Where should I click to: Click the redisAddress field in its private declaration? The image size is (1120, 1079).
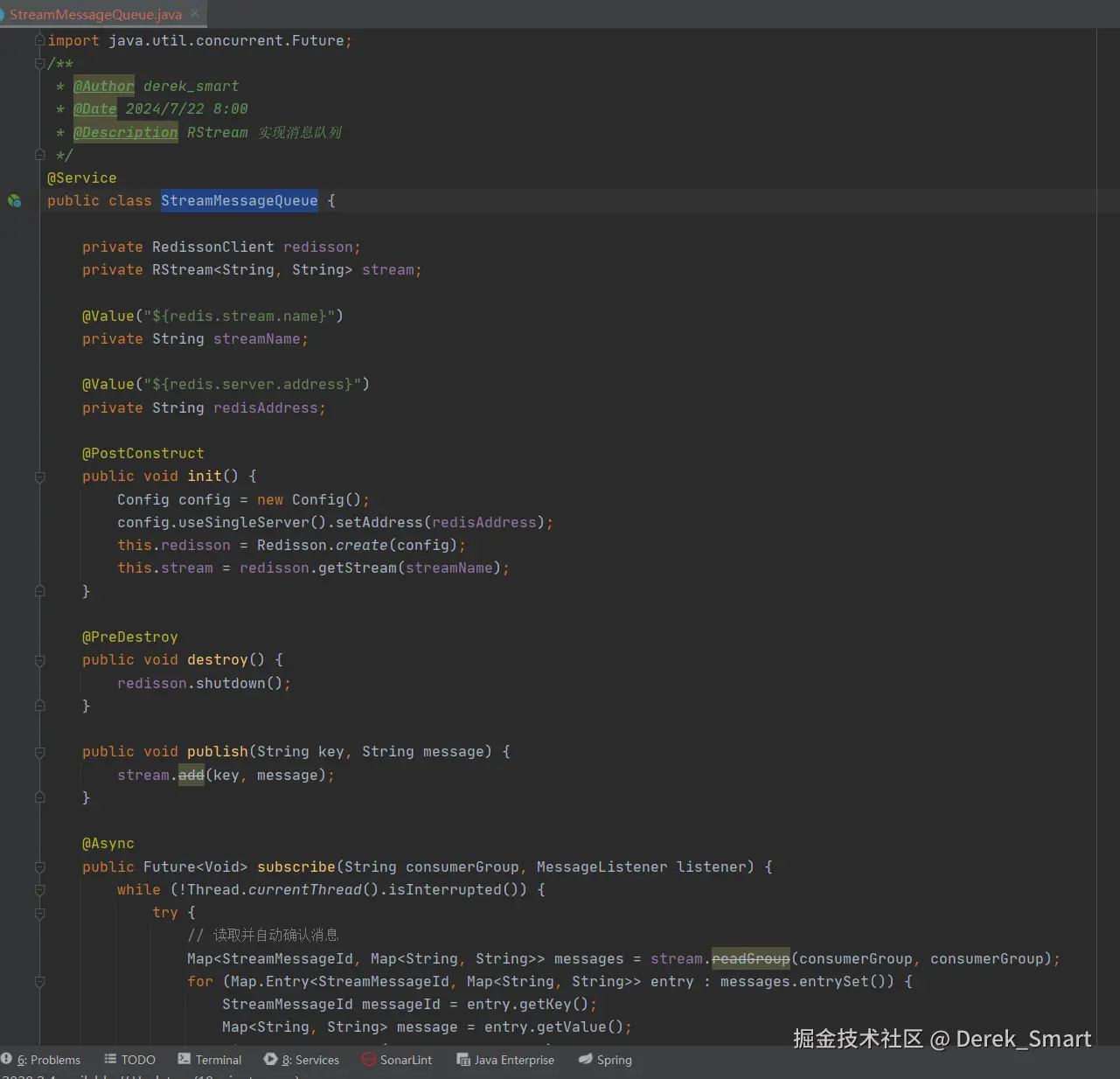[x=265, y=408]
